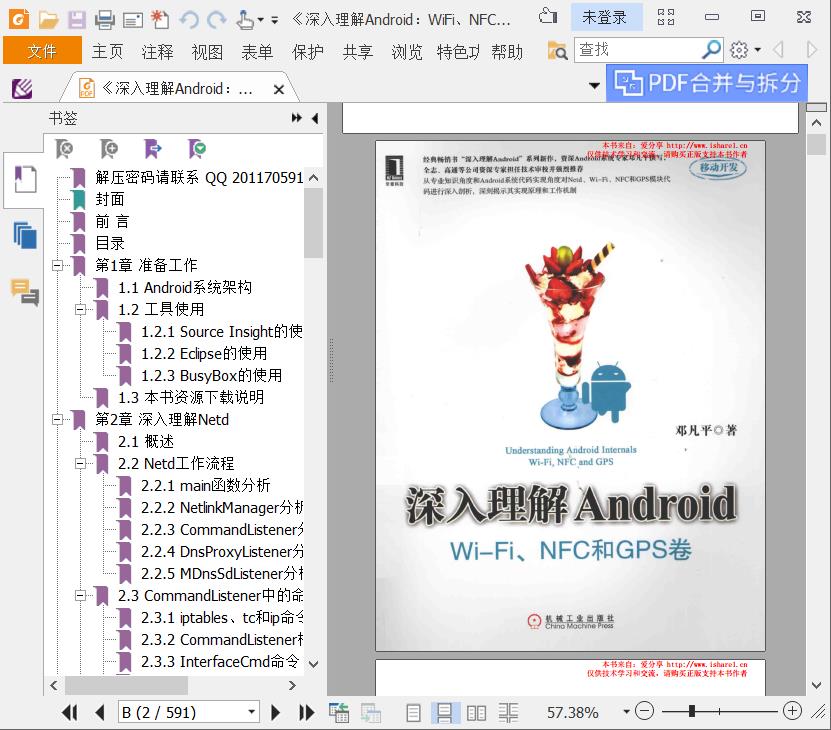The image size is (831, 730).
Task: Select continuous page view layout
Action: tap(444, 713)
